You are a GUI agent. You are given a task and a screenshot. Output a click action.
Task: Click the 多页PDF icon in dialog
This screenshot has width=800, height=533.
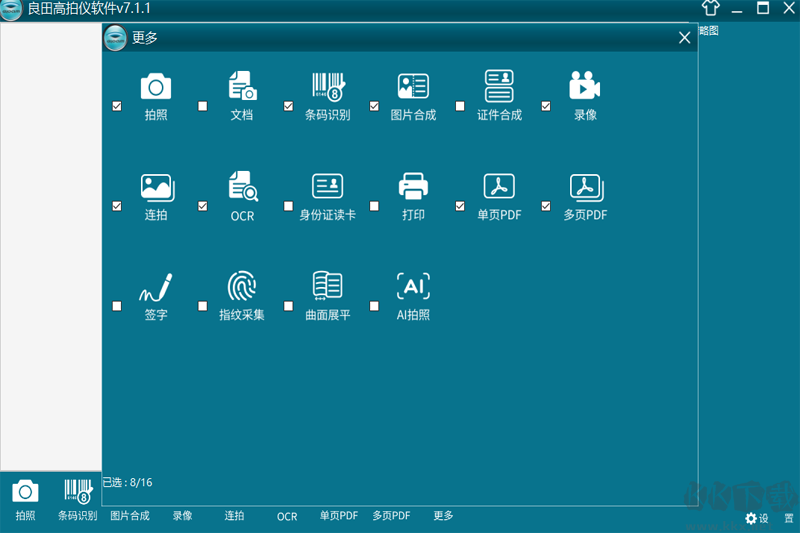(586, 187)
